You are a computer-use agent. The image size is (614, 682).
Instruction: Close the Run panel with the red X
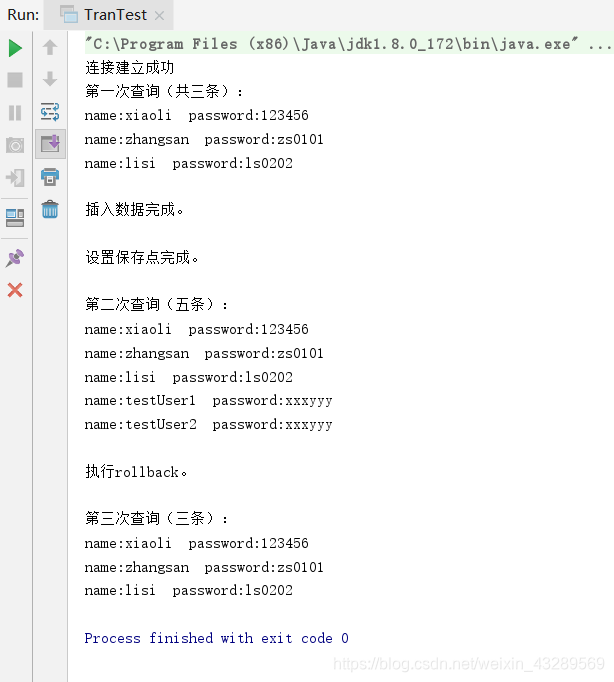tap(15, 290)
